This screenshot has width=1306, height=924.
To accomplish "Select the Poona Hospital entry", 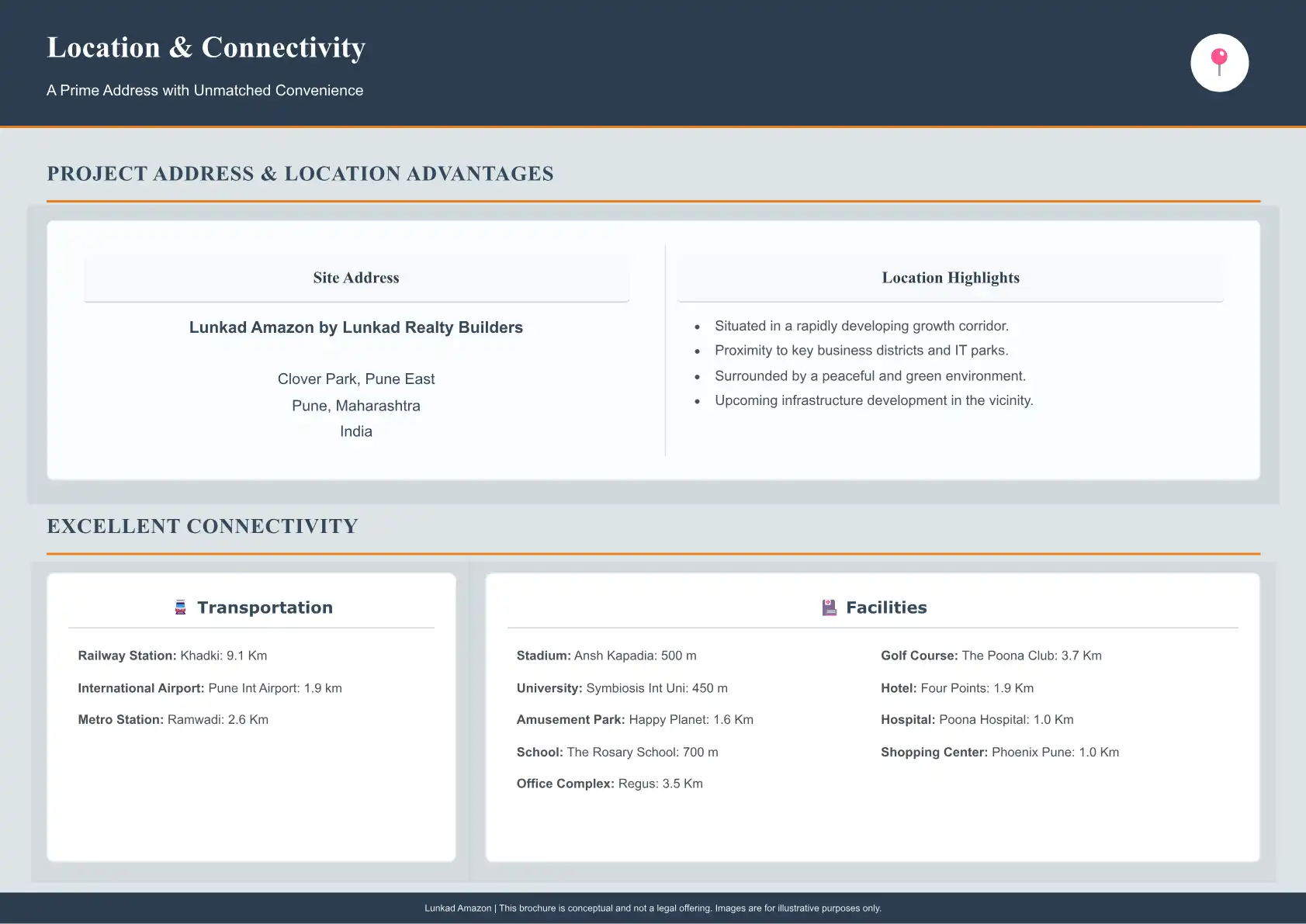I will pos(977,720).
